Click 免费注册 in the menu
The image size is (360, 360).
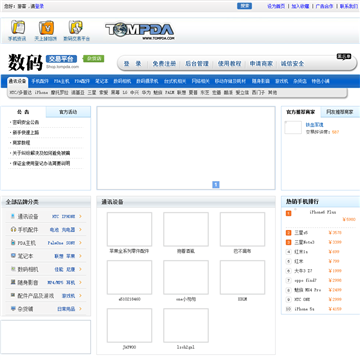tap(164, 64)
